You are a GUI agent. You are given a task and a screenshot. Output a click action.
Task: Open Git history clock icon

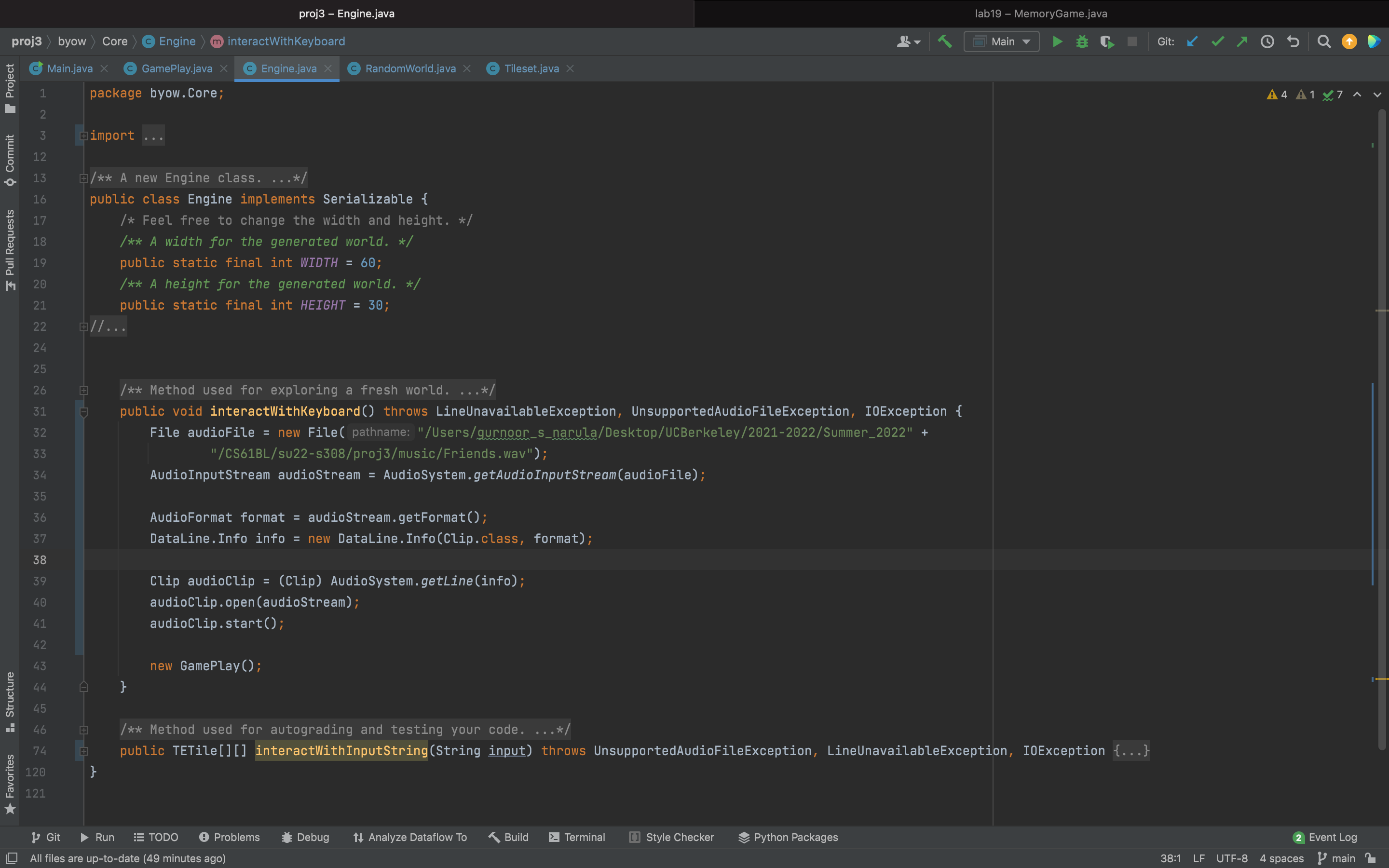tap(1267, 41)
